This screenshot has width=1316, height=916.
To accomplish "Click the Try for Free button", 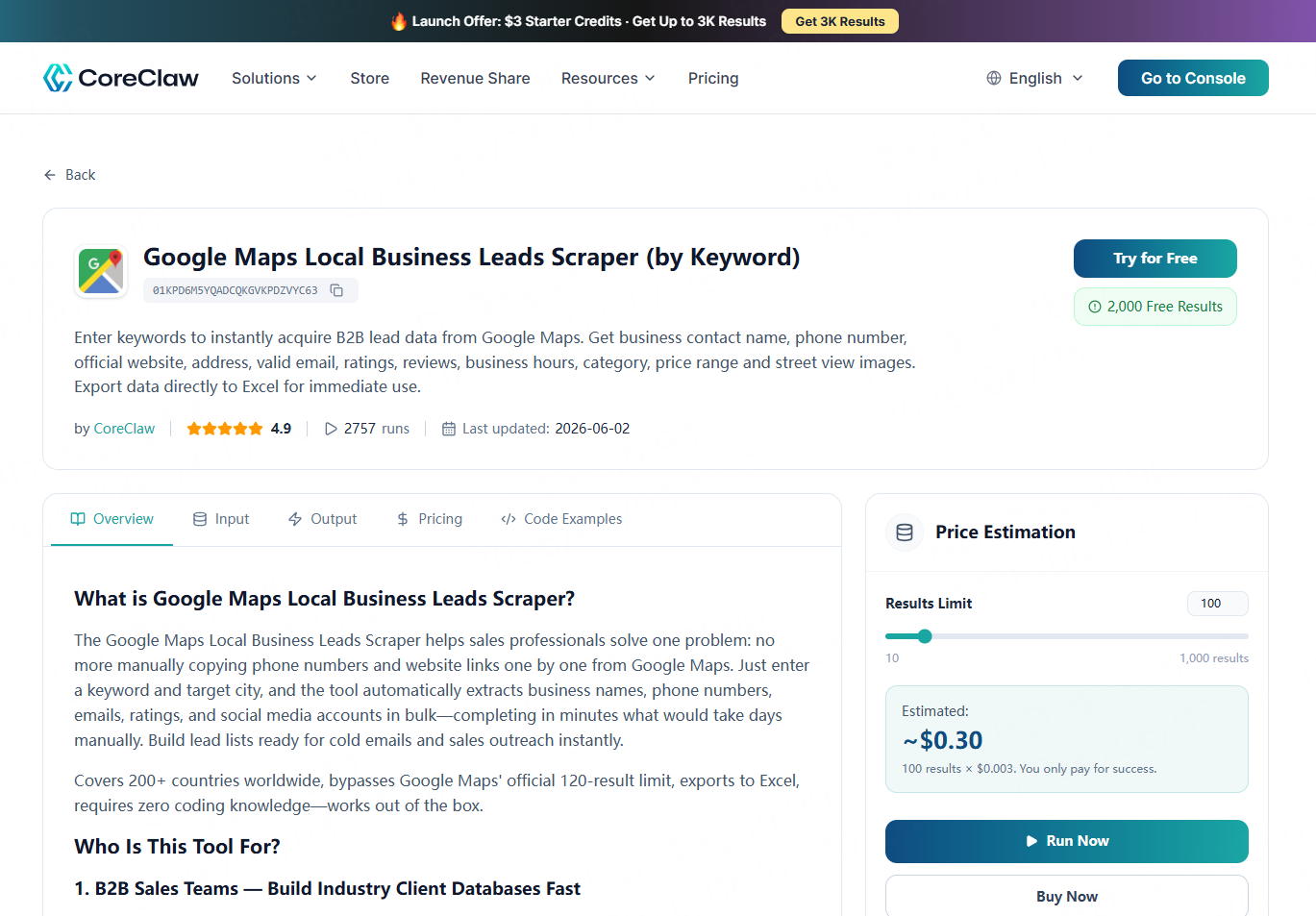I will coord(1155,259).
